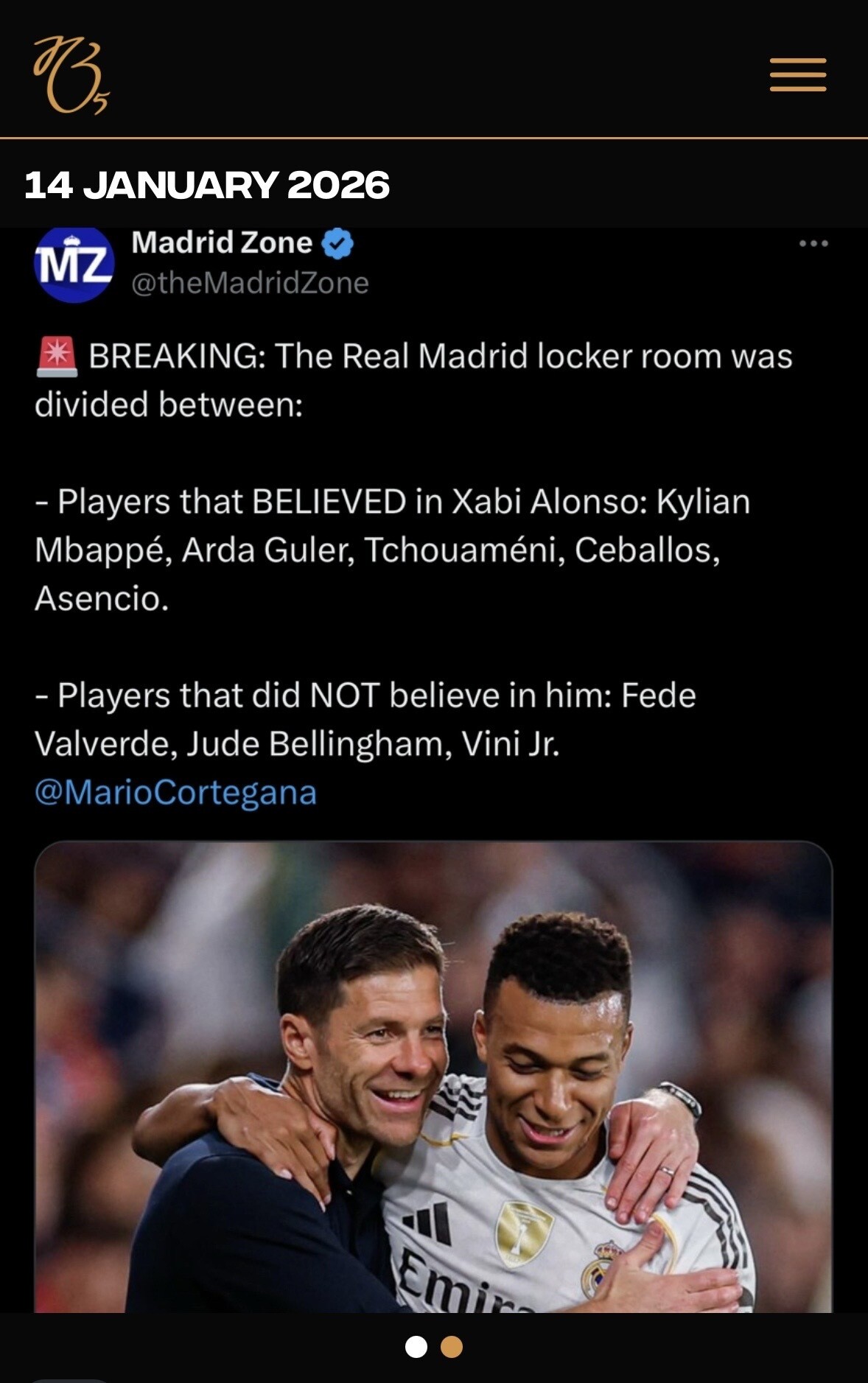Click the 14 JANUARY 2026 date heading

pos(206,185)
